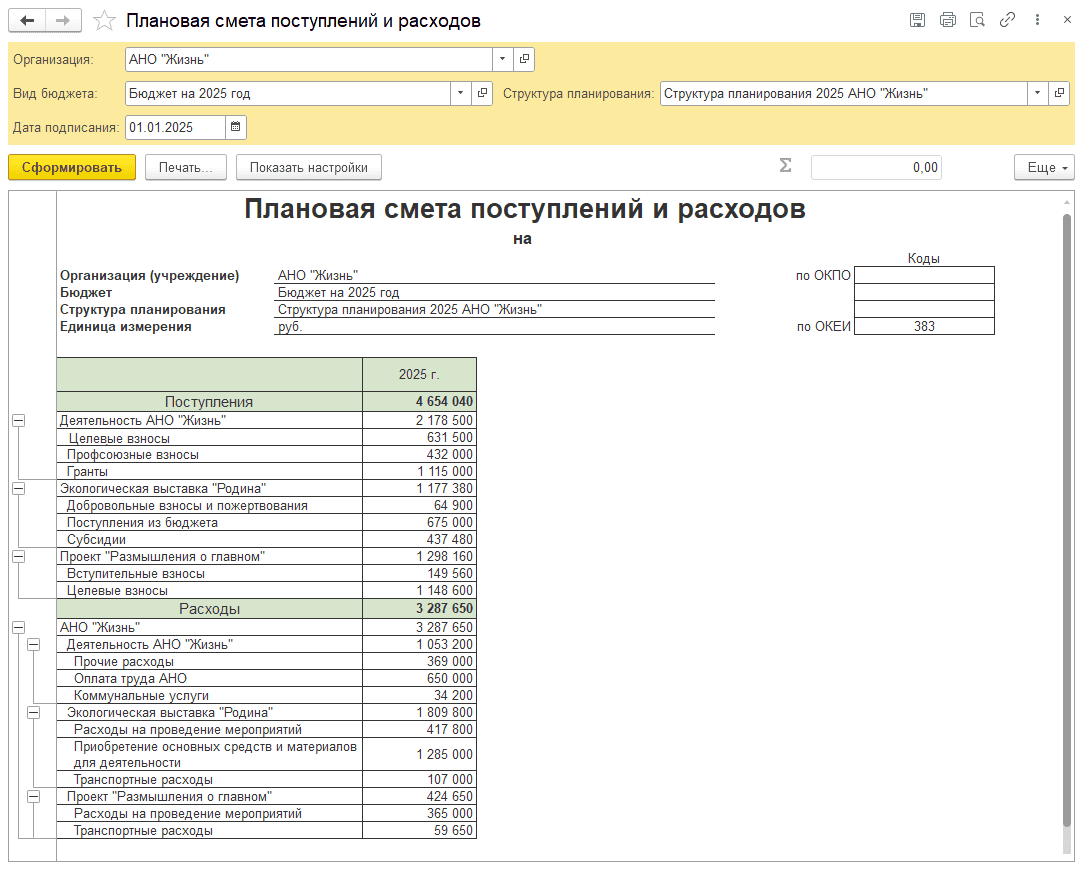Image resolution: width=1078 pixels, height=869 pixels.
Task: Open calendar picker for Дата подписания
Action: point(235,127)
